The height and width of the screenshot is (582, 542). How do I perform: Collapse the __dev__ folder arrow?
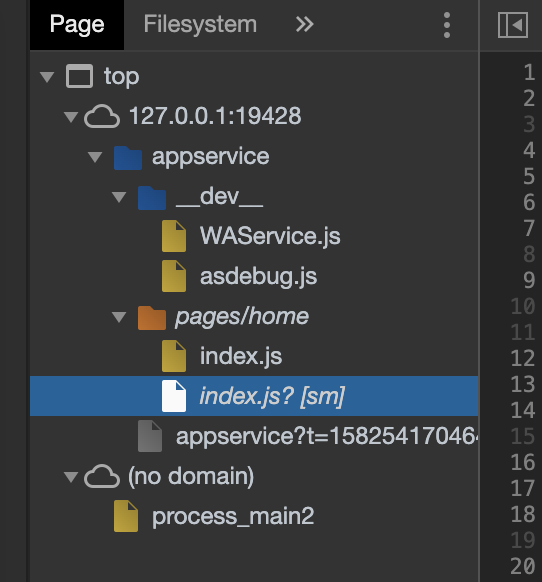pos(119,197)
